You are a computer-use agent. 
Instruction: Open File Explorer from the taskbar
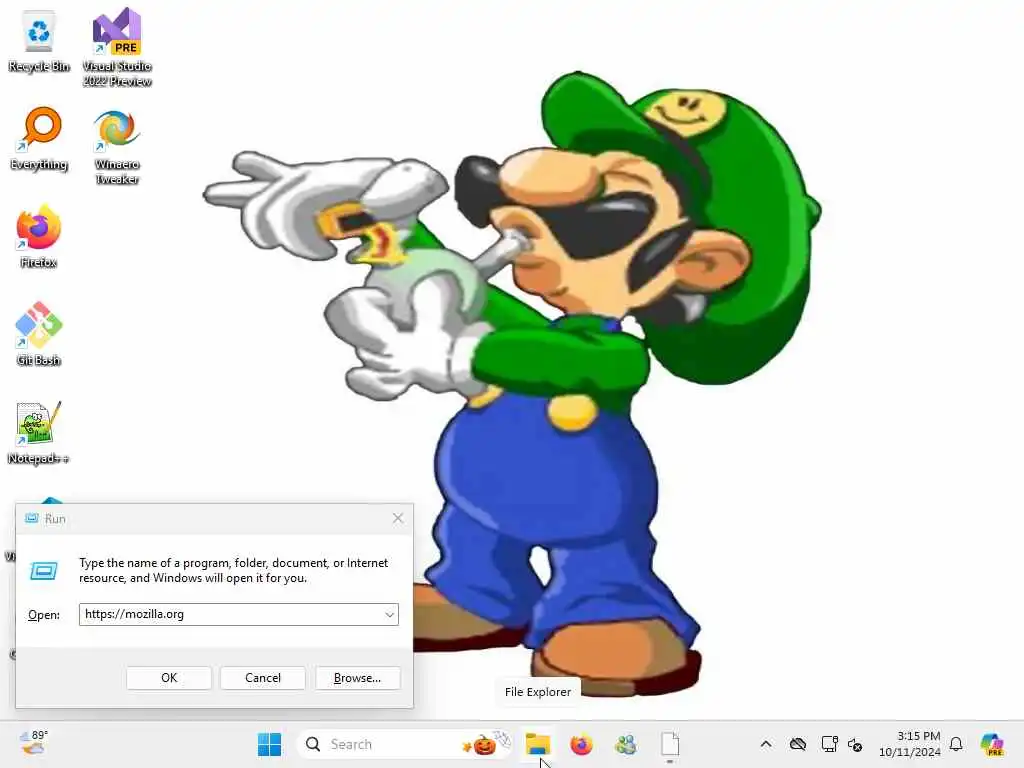tap(538, 744)
